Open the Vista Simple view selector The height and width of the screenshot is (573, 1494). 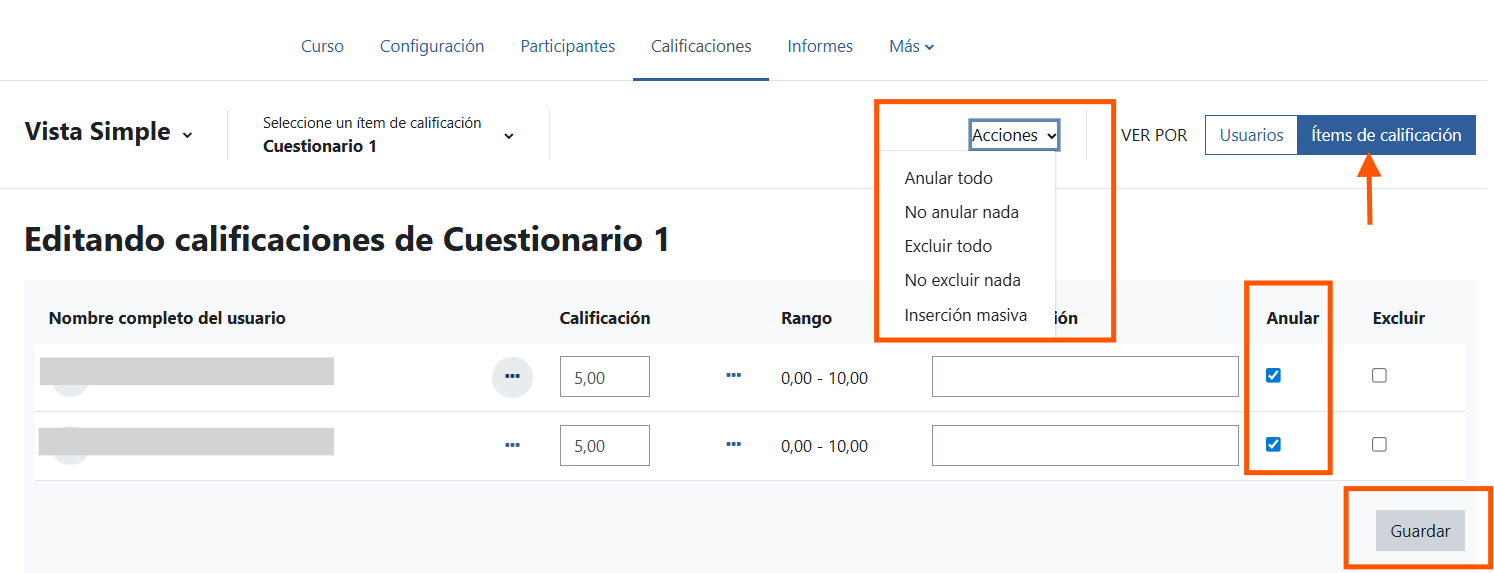[108, 133]
